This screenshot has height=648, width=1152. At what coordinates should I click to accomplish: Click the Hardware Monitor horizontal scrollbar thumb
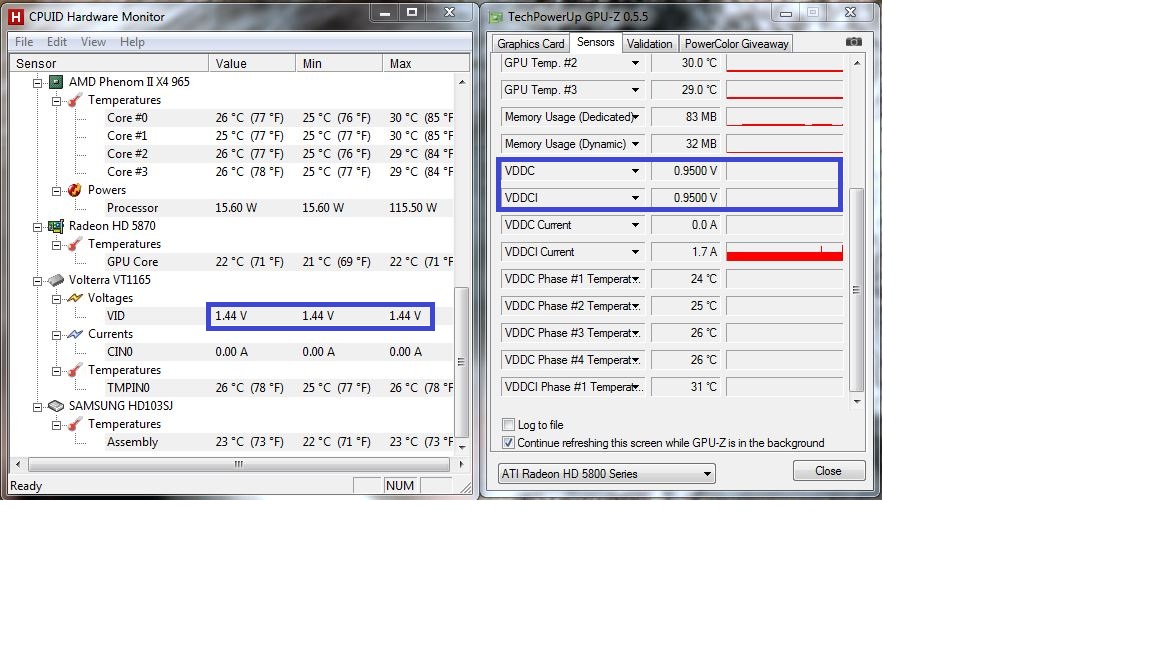pos(239,464)
